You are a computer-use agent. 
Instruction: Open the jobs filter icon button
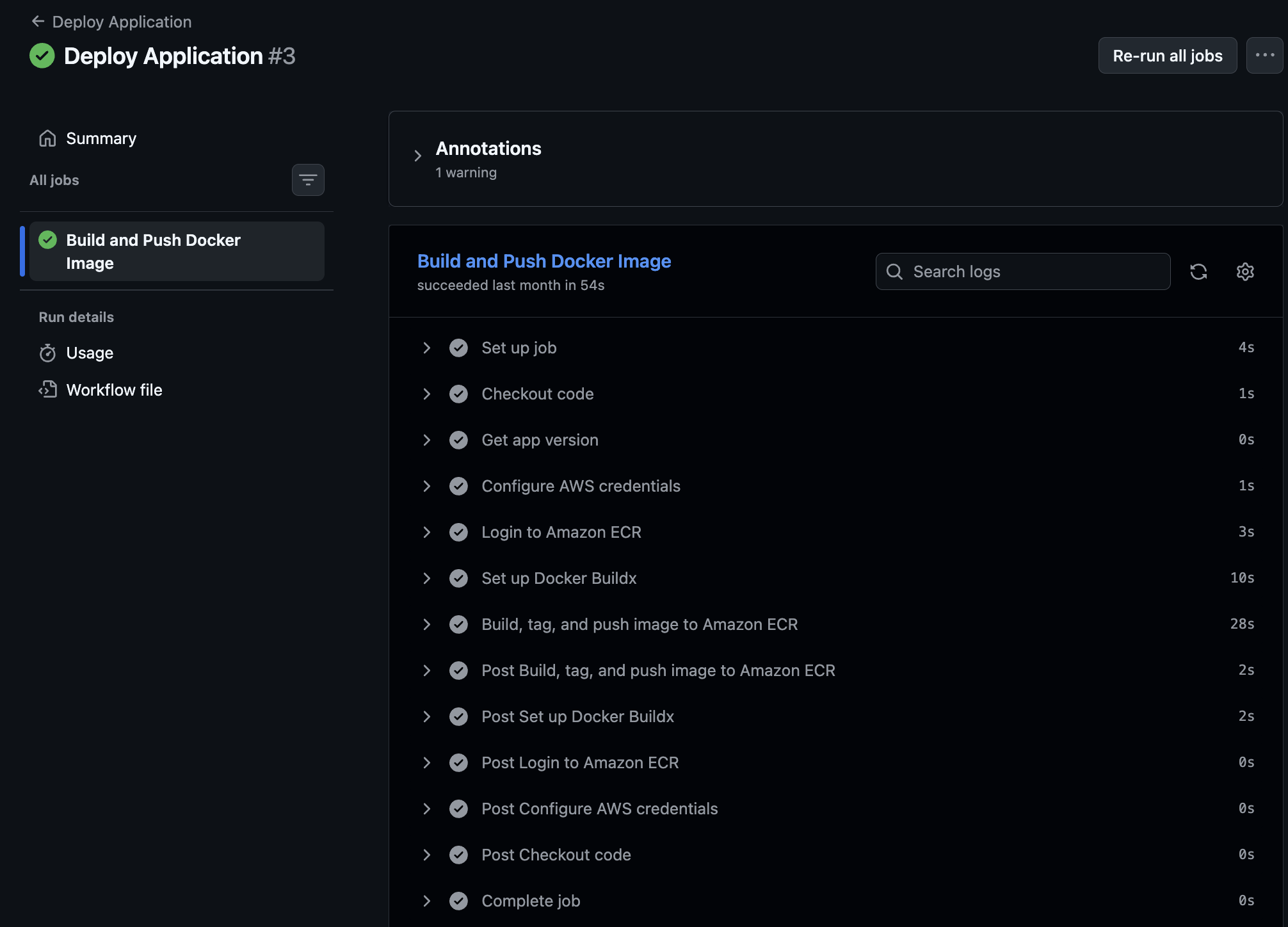(308, 180)
